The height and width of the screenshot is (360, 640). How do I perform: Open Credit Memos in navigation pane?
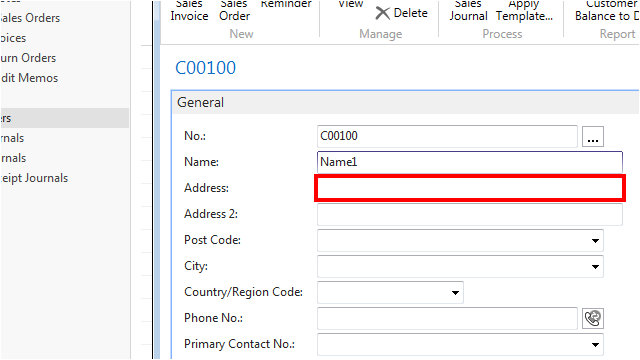tap(29, 78)
